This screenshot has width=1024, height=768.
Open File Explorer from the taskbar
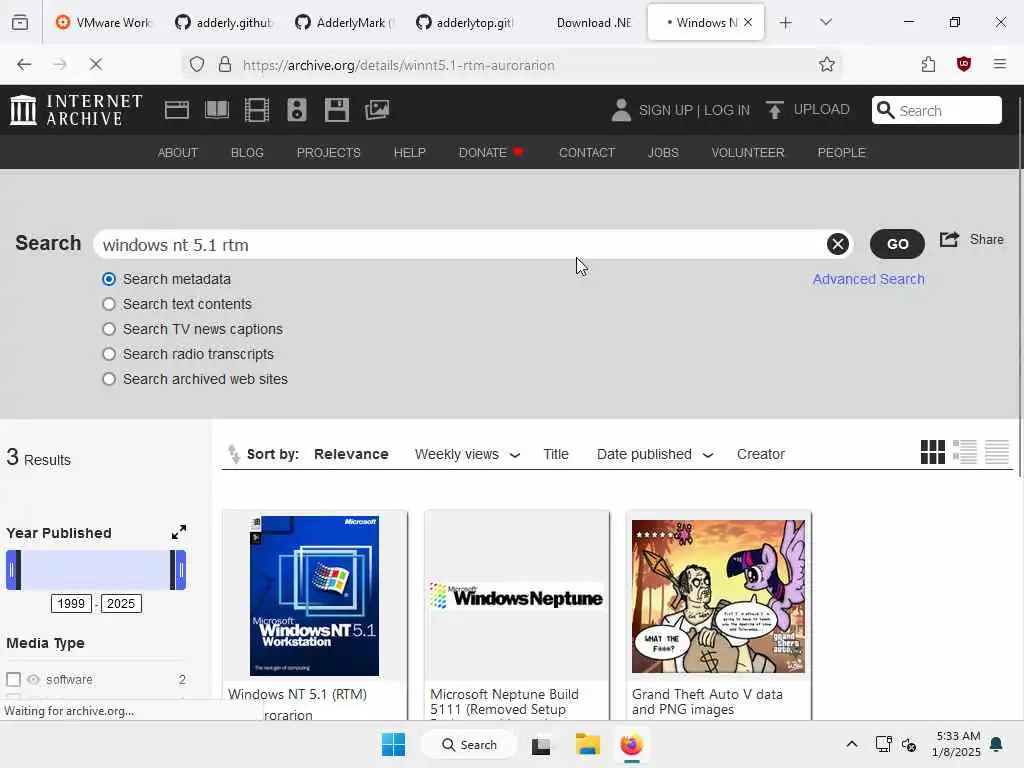pos(587,744)
